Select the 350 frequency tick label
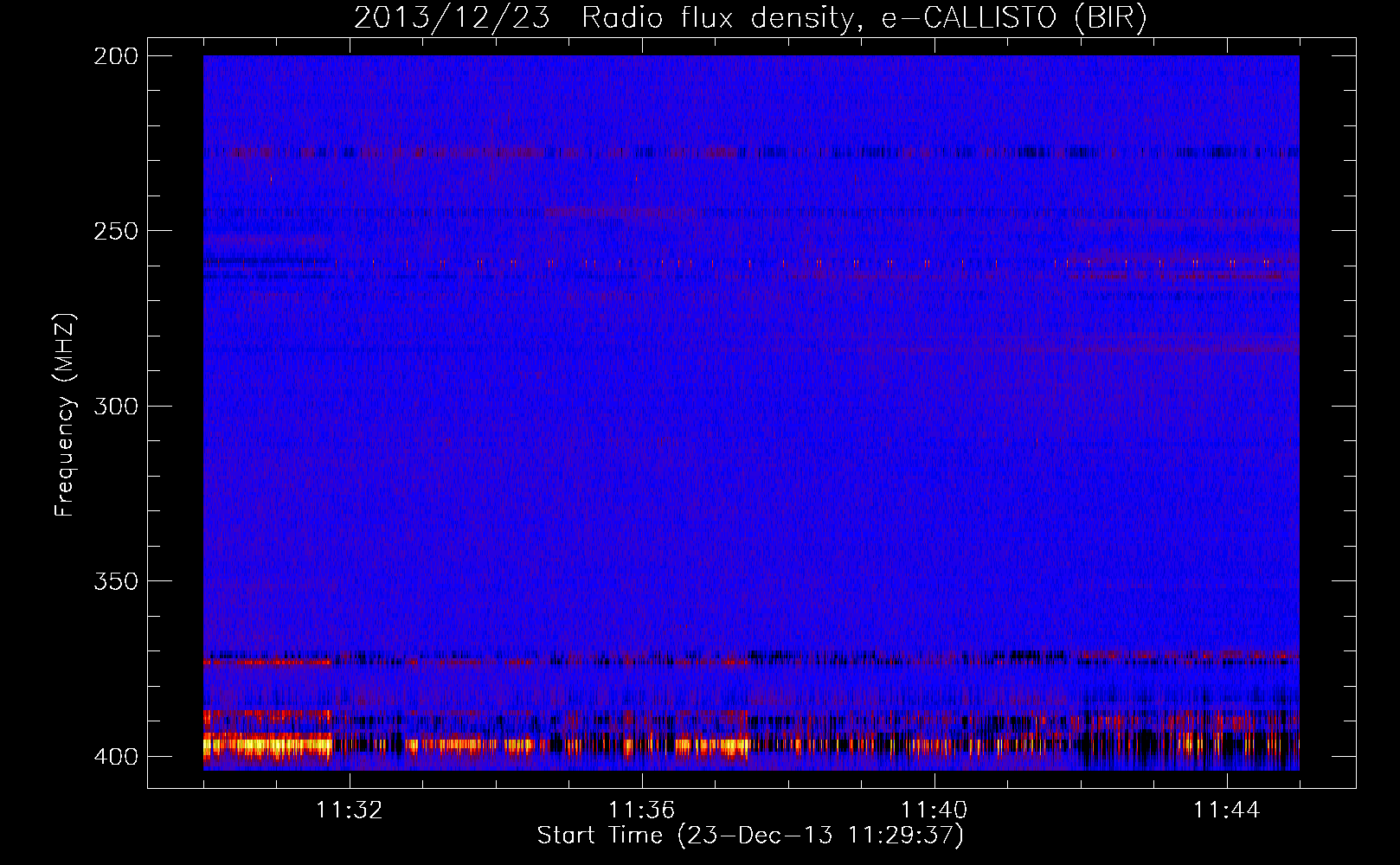 pos(116,581)
